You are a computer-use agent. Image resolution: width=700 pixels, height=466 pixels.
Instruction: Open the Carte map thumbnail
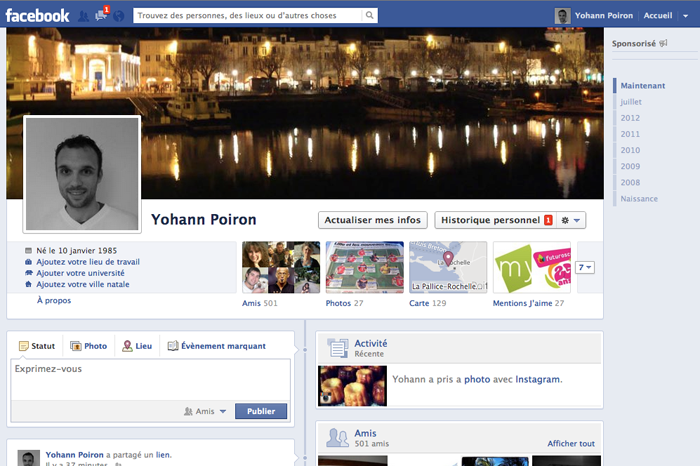pos(448,266)
